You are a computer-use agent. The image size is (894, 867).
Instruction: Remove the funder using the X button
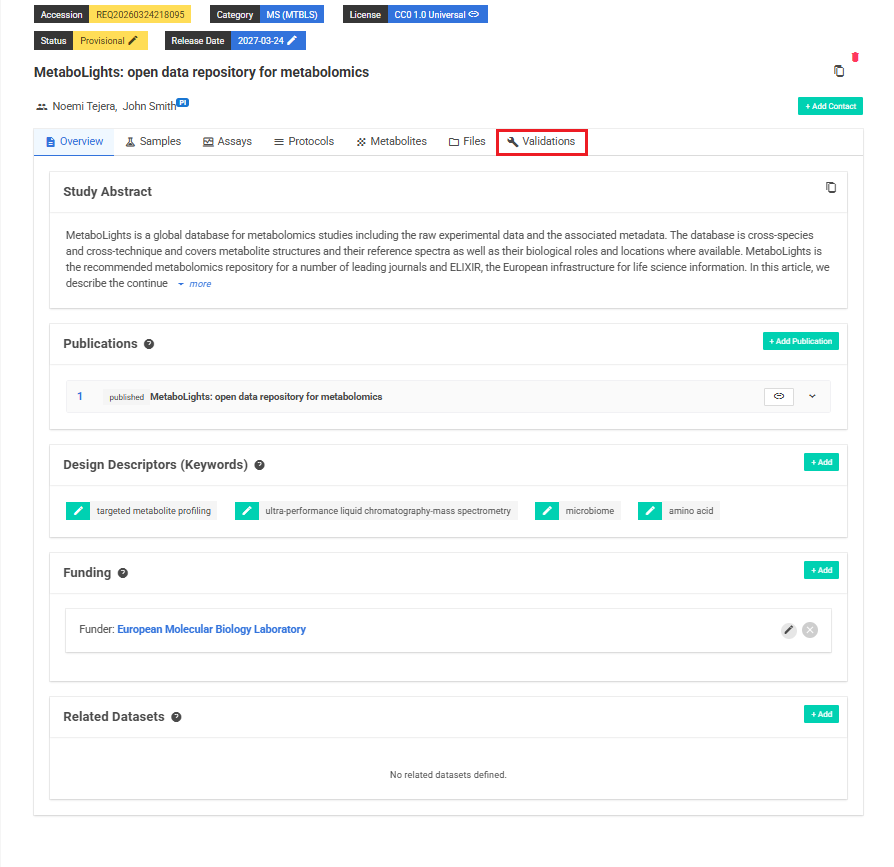tap(810, 630)
